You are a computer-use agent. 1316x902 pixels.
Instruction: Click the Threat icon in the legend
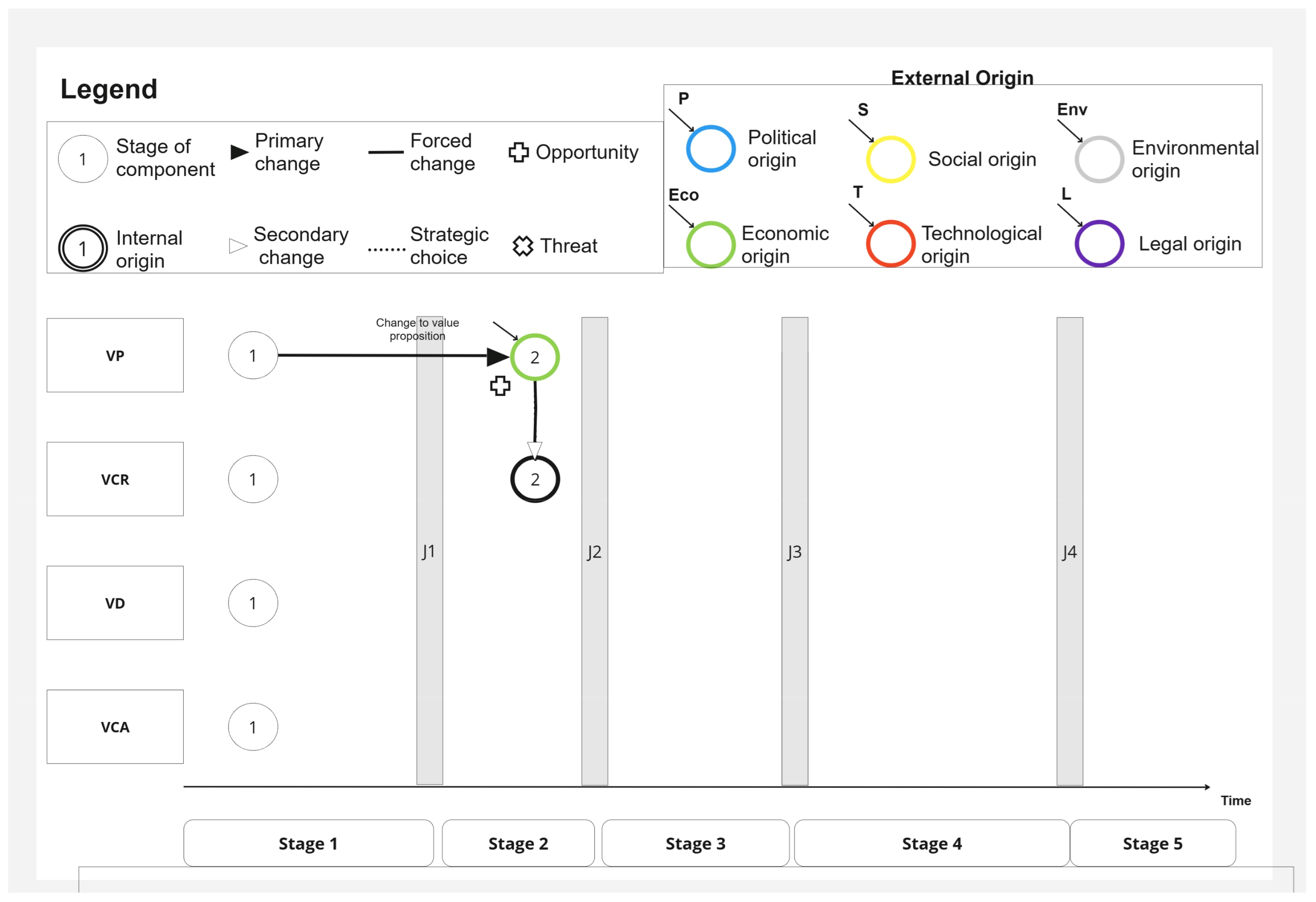coord(523,246)
